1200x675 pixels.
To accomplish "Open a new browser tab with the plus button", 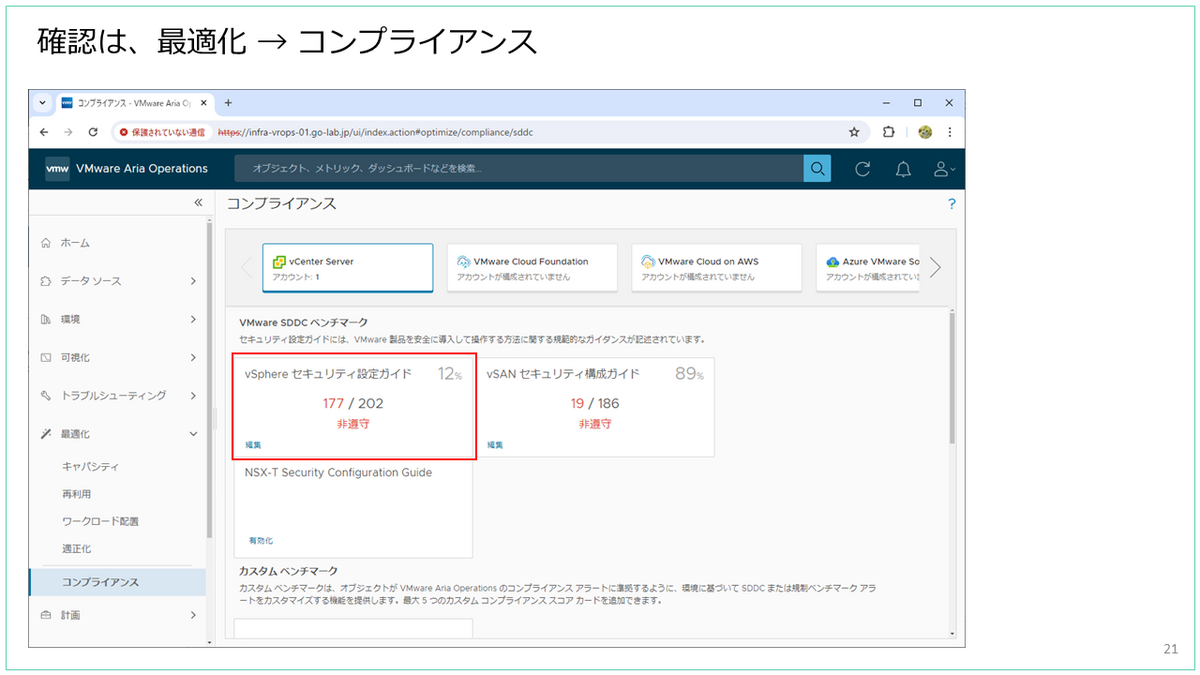I will (x=228, y=103).
